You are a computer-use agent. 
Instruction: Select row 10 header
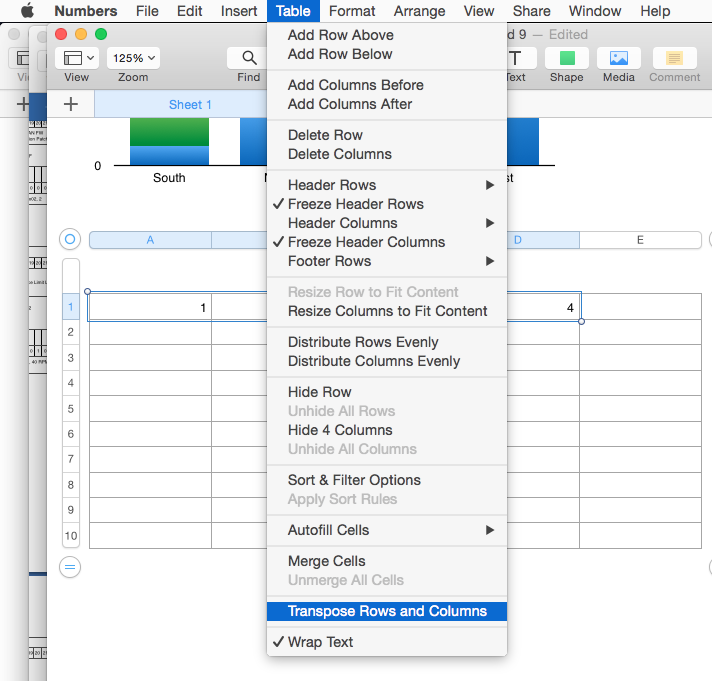point(71,536)
